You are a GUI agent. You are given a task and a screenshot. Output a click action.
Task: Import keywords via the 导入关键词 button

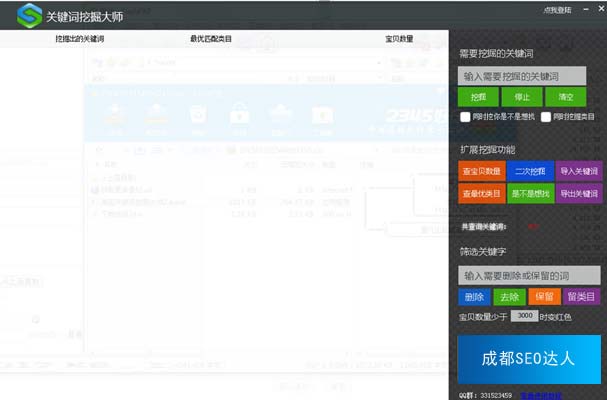[579, 171]
